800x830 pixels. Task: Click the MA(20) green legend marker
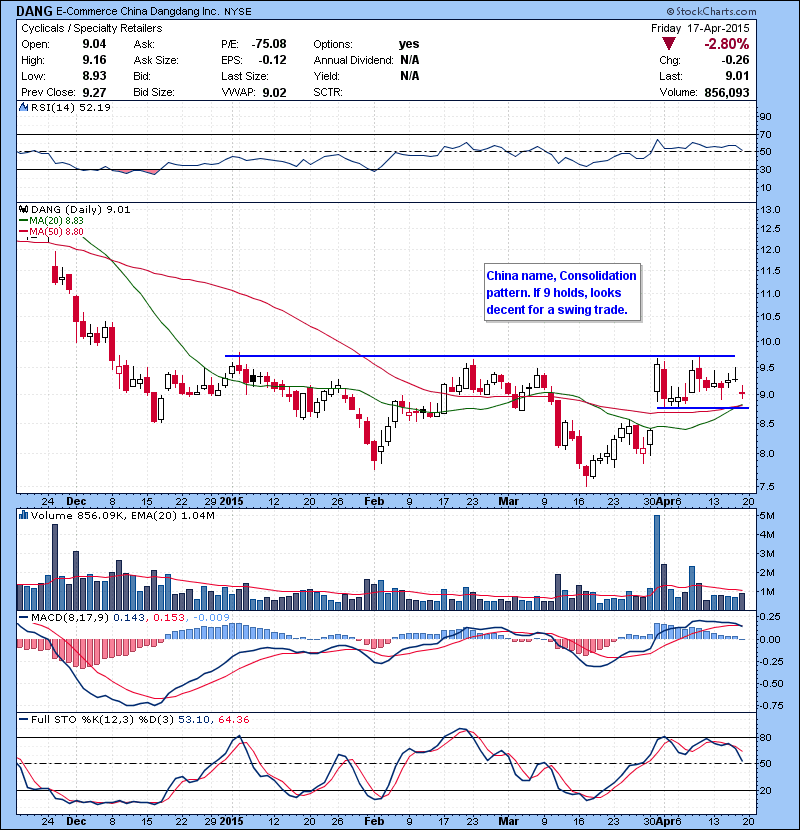point(23,220)
